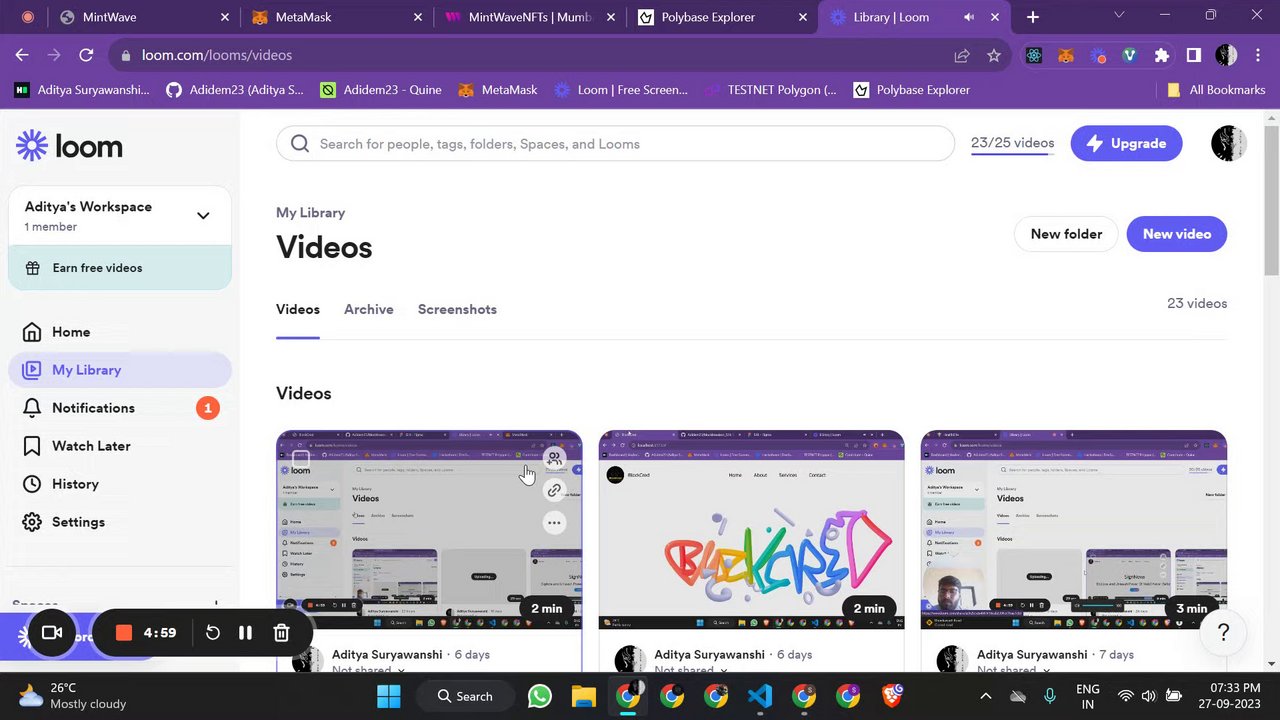Open the 3 min video thumbnail
Screen dimensions: 1280x720
coord(1074,529)
